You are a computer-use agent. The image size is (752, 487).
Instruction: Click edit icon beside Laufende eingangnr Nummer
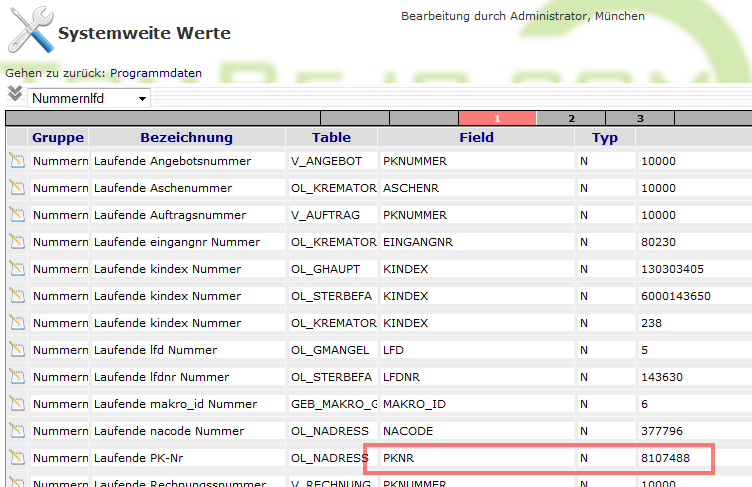(x=17, y=242)
